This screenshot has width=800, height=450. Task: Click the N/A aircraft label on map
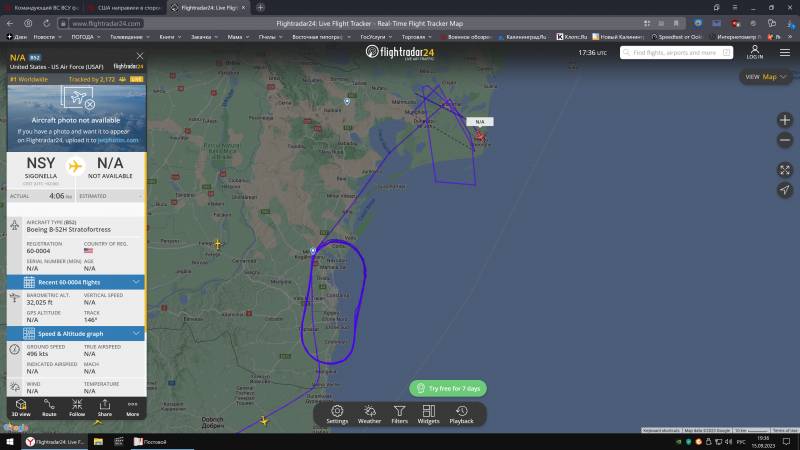[x=480, y=122]
